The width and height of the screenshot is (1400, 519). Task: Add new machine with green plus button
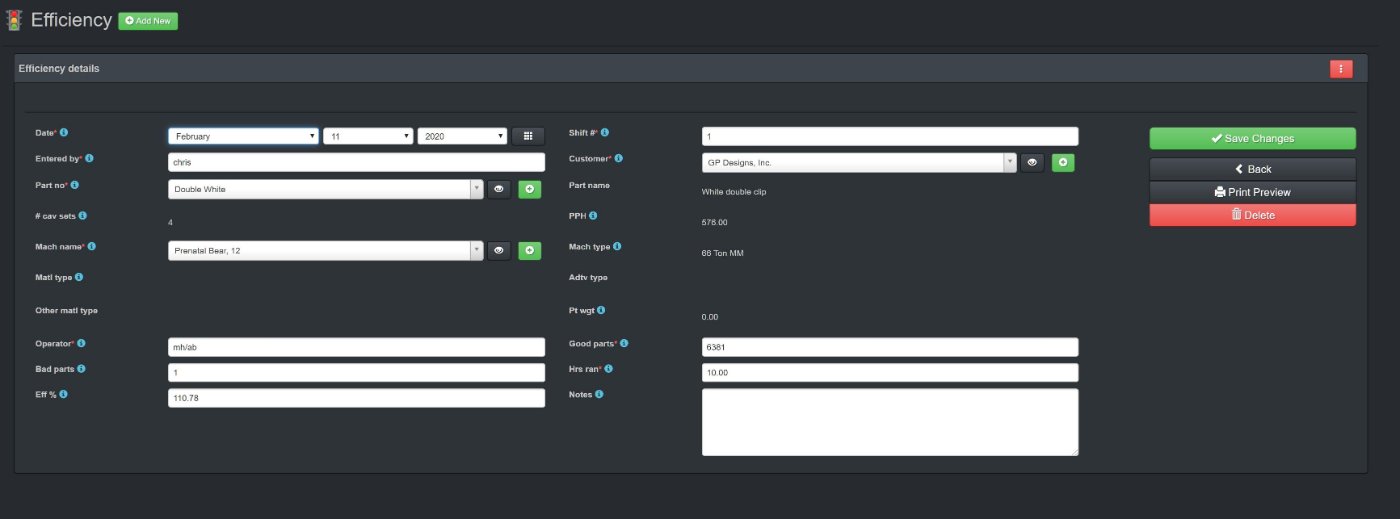tap(529, 250)
